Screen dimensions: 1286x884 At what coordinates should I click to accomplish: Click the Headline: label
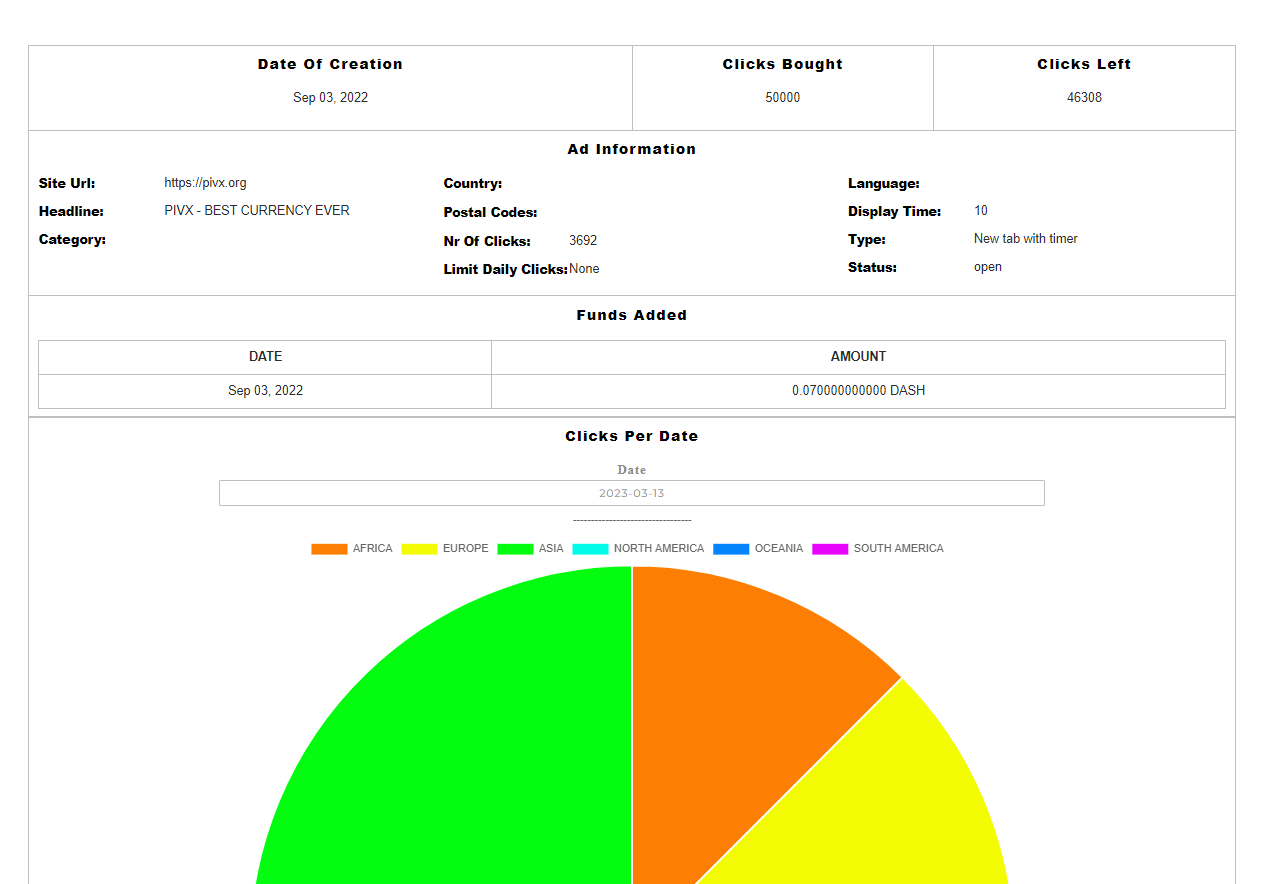[71, 212]
